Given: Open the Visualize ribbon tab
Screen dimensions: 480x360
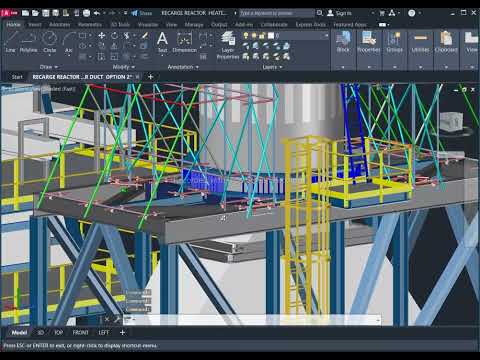Looking at the screenshot, I should 148,25.
